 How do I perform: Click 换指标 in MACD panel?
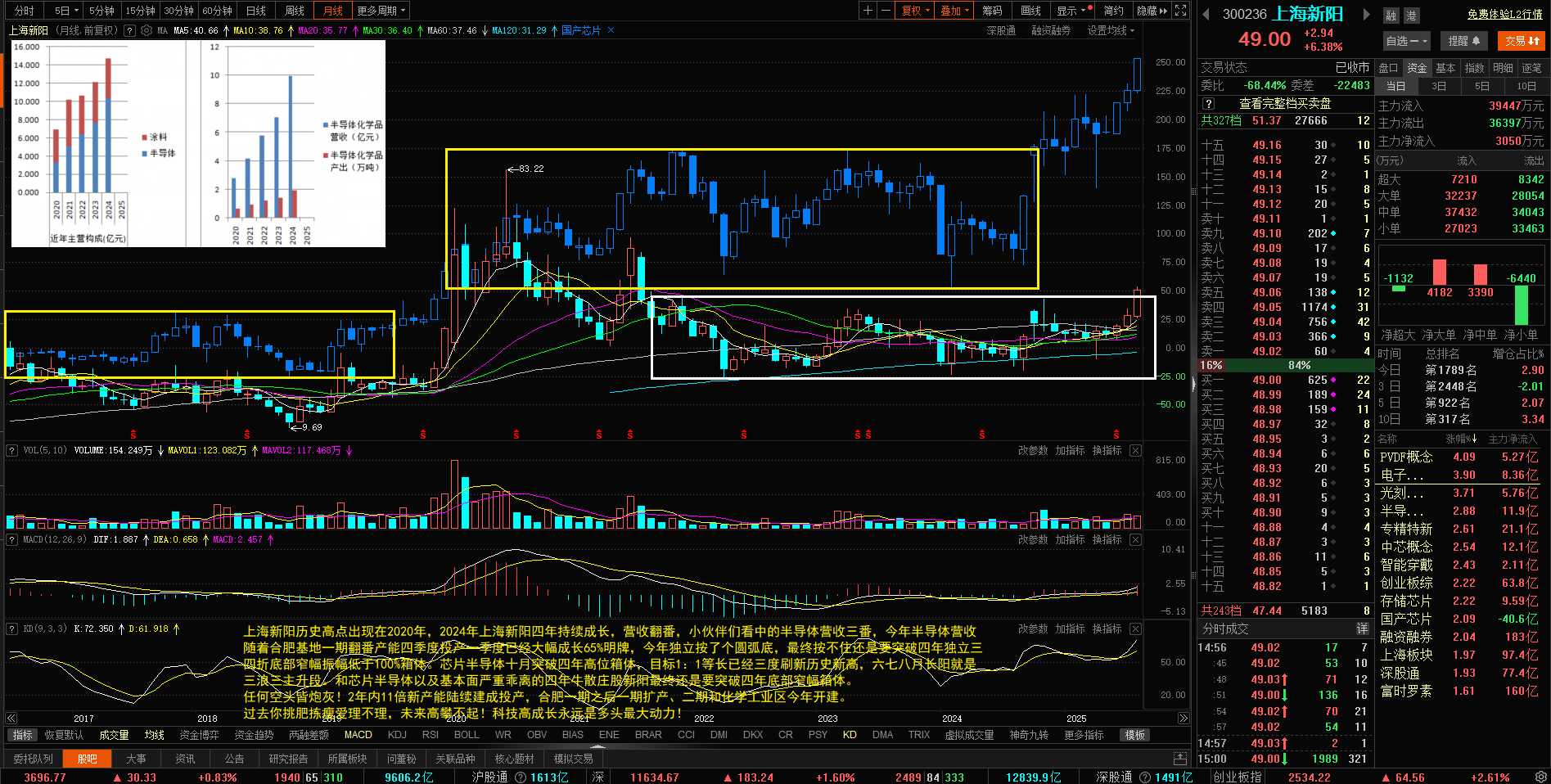point(1107,539)
